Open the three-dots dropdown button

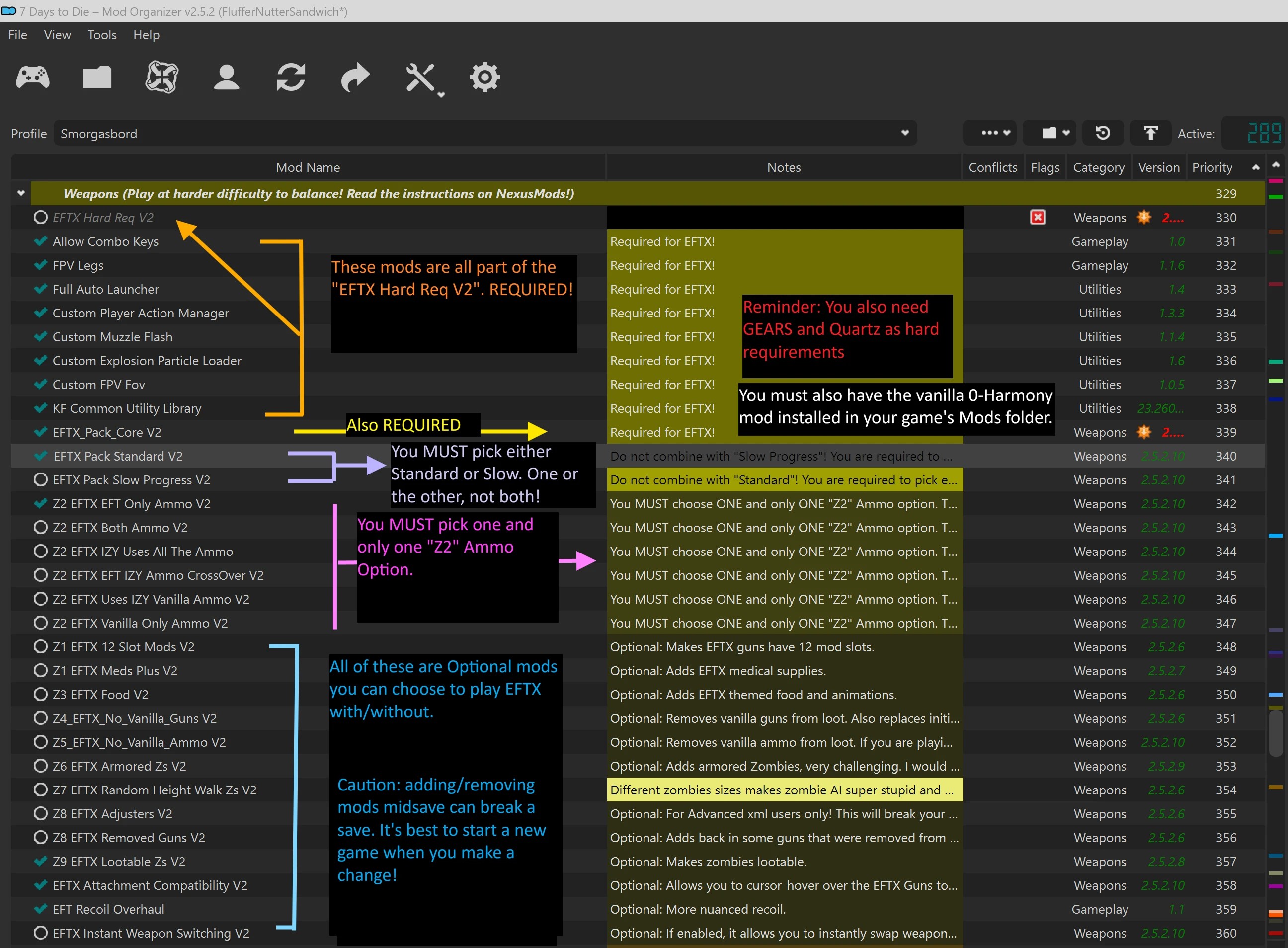tap(989, 133)
